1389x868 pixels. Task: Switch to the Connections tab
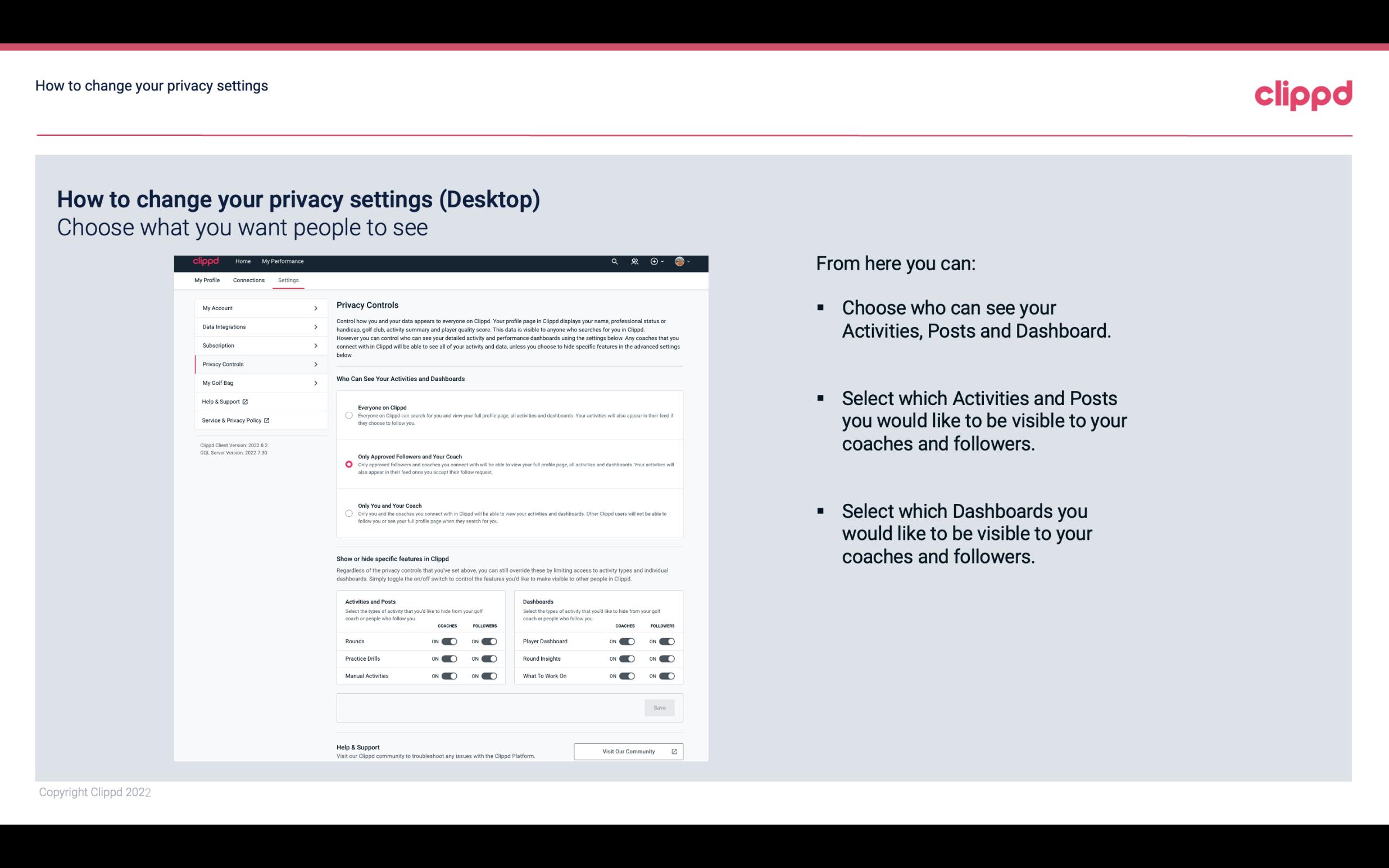pyautogui.click(x=248, y=280)
